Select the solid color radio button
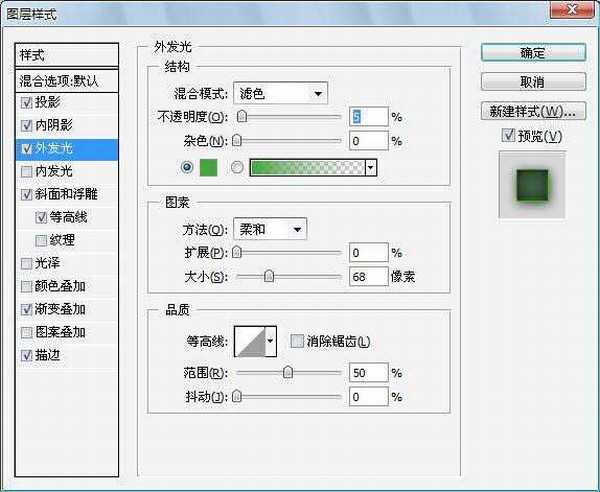Image resolution: width=600 pixels, height=492 pixels. click(x=186, y=168)
